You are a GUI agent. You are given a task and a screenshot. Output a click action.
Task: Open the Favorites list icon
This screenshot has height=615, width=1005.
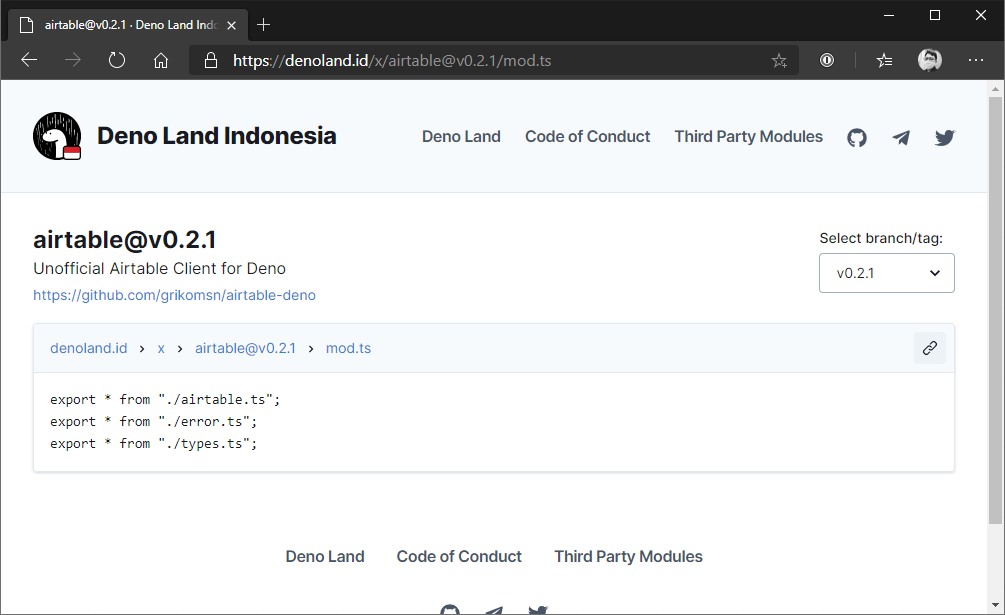point(885,60)
